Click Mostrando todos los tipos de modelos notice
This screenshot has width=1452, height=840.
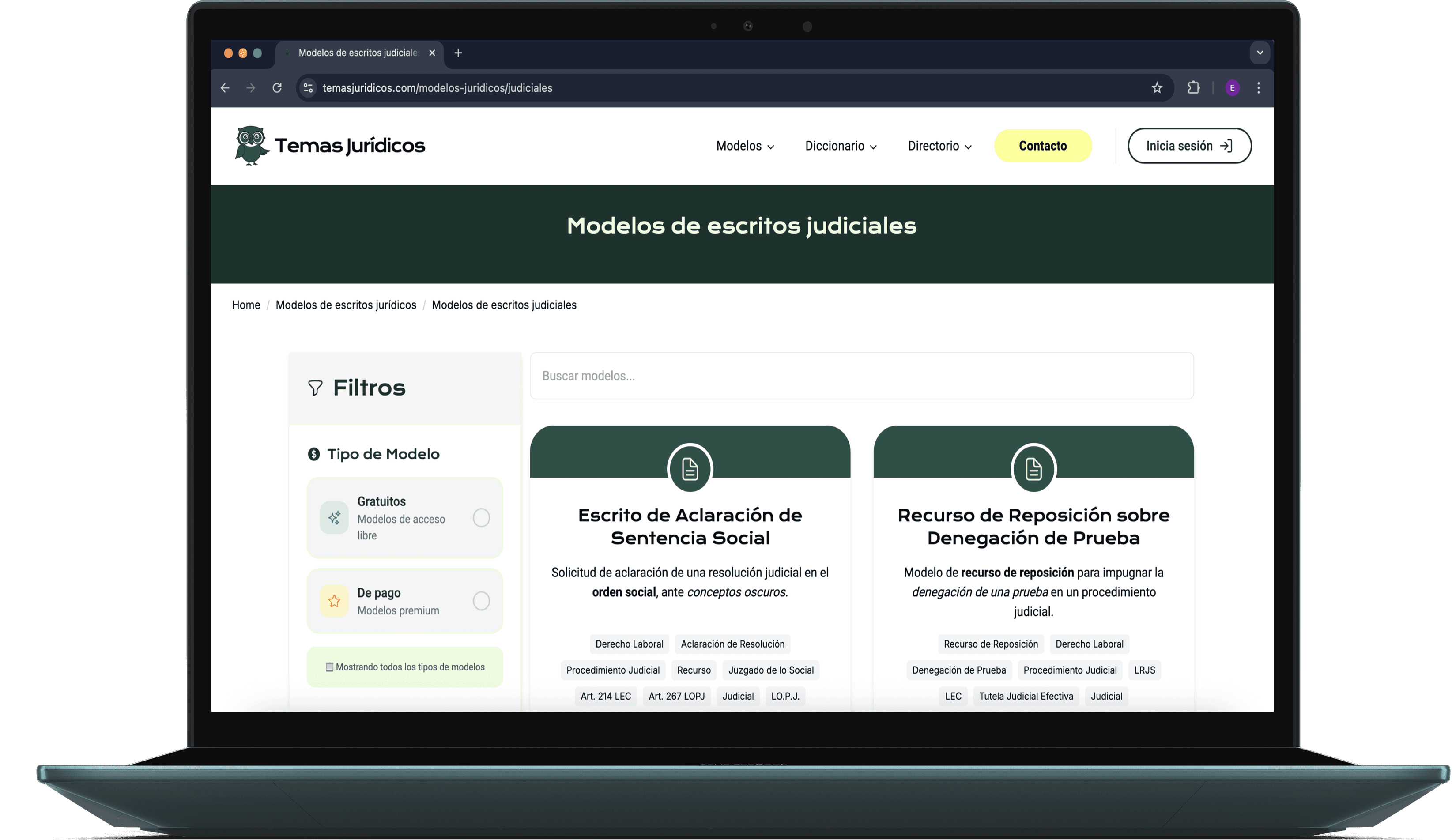click(405, 667)
